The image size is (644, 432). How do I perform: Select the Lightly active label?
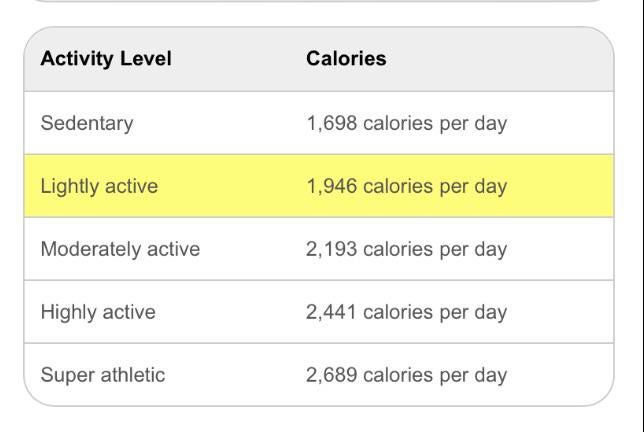click(99, 186)
